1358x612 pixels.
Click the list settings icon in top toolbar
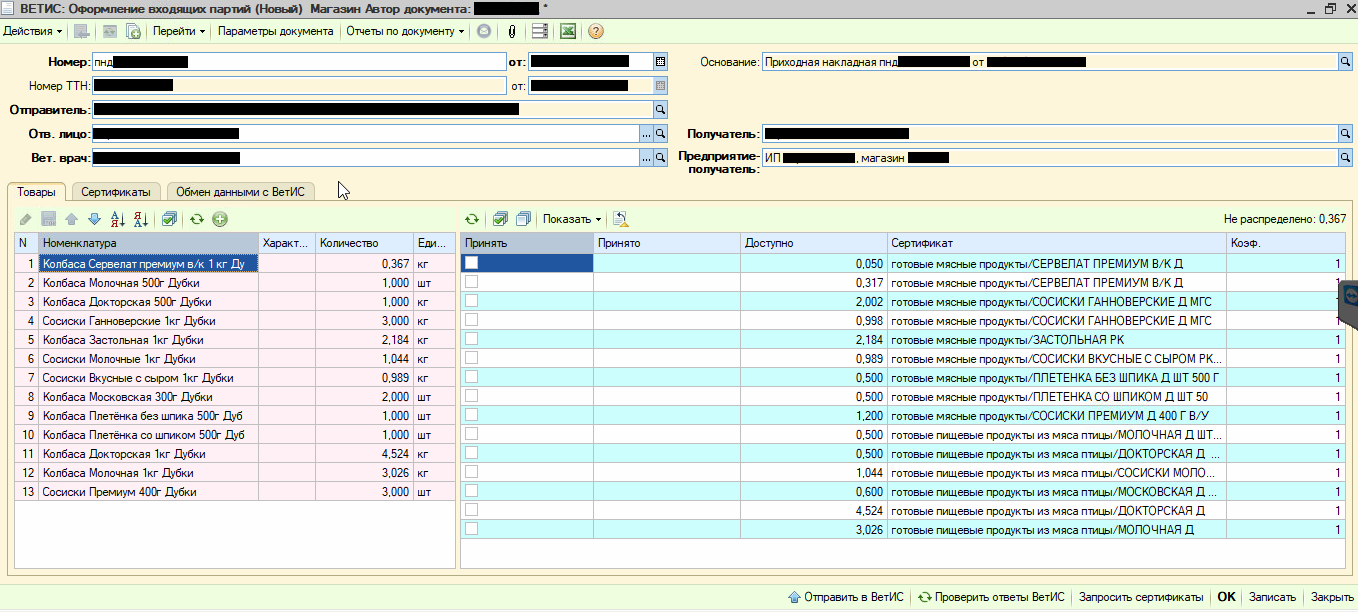(x=540, y=31)
